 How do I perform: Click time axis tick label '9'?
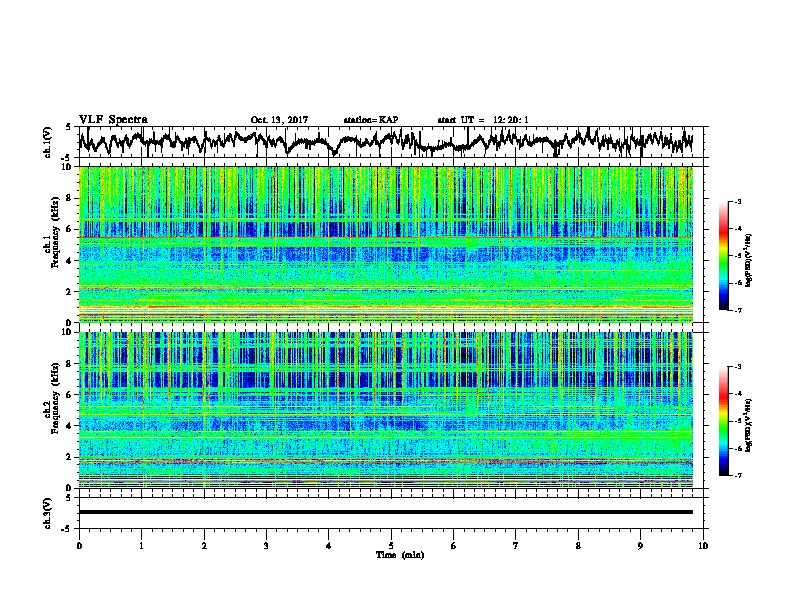coord(640,546)
